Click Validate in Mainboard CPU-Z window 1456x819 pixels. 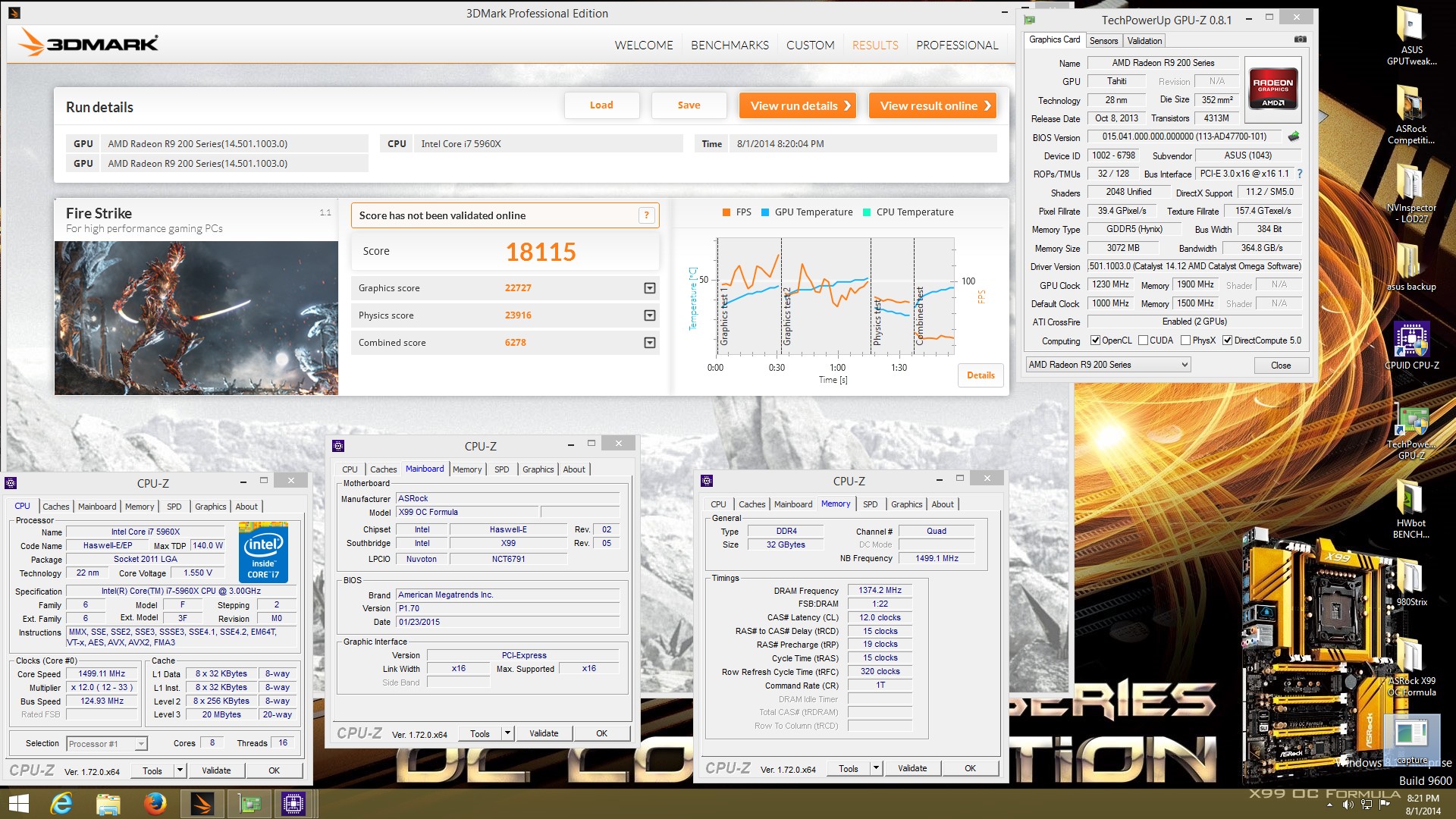(x=544, y=733)
